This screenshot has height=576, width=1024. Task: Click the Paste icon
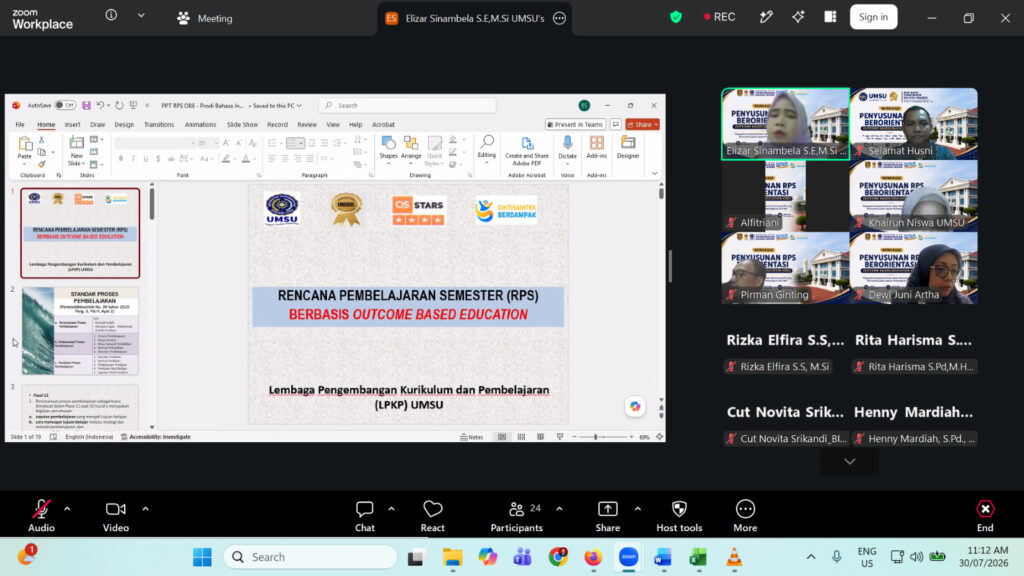pyautogui.click(x=25, y=144)
